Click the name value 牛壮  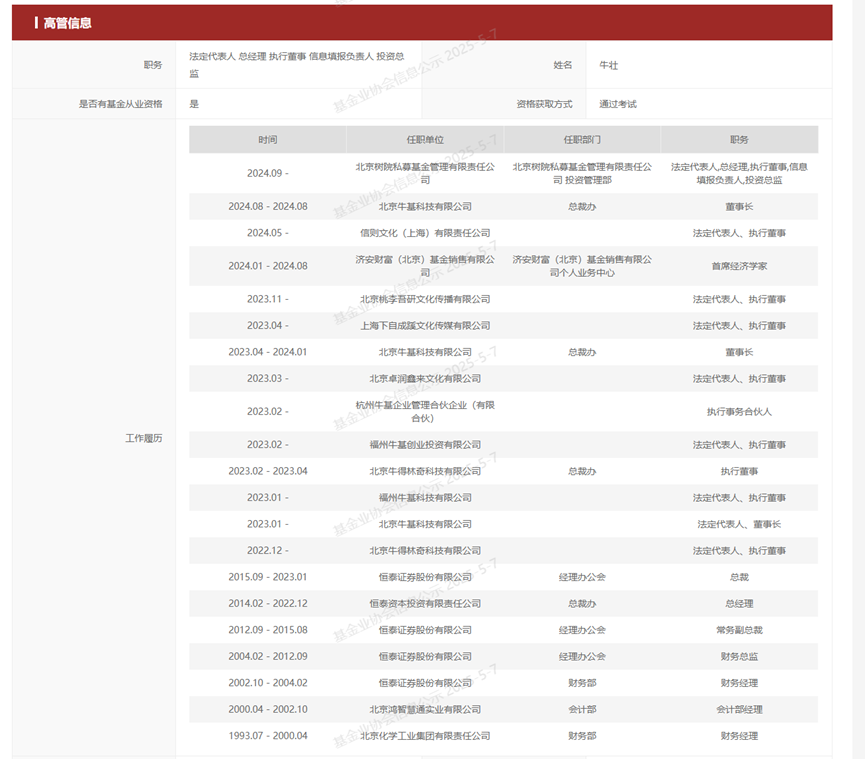(x=608, y=65)
